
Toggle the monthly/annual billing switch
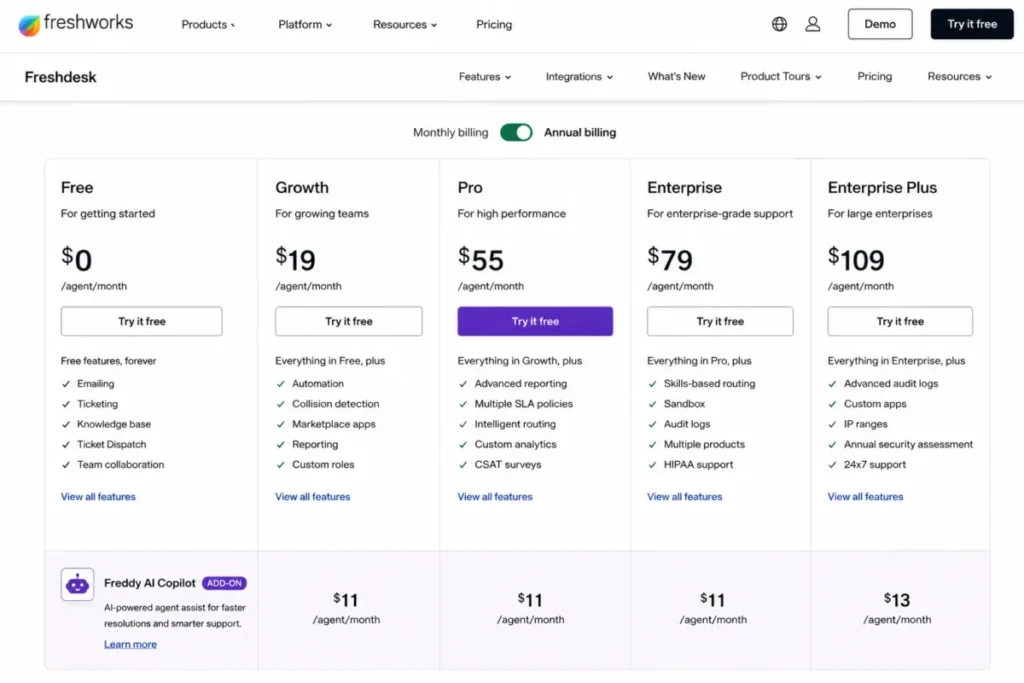coord(516,133)
